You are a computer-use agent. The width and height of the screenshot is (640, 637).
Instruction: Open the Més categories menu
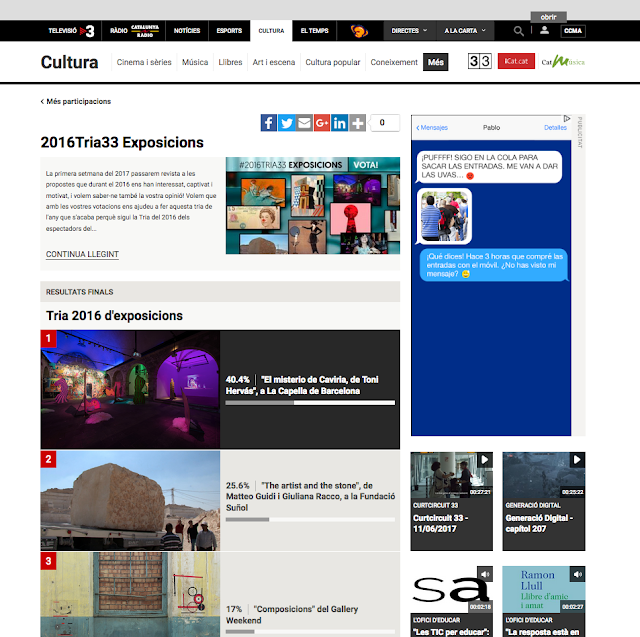[x=436, y=62]
